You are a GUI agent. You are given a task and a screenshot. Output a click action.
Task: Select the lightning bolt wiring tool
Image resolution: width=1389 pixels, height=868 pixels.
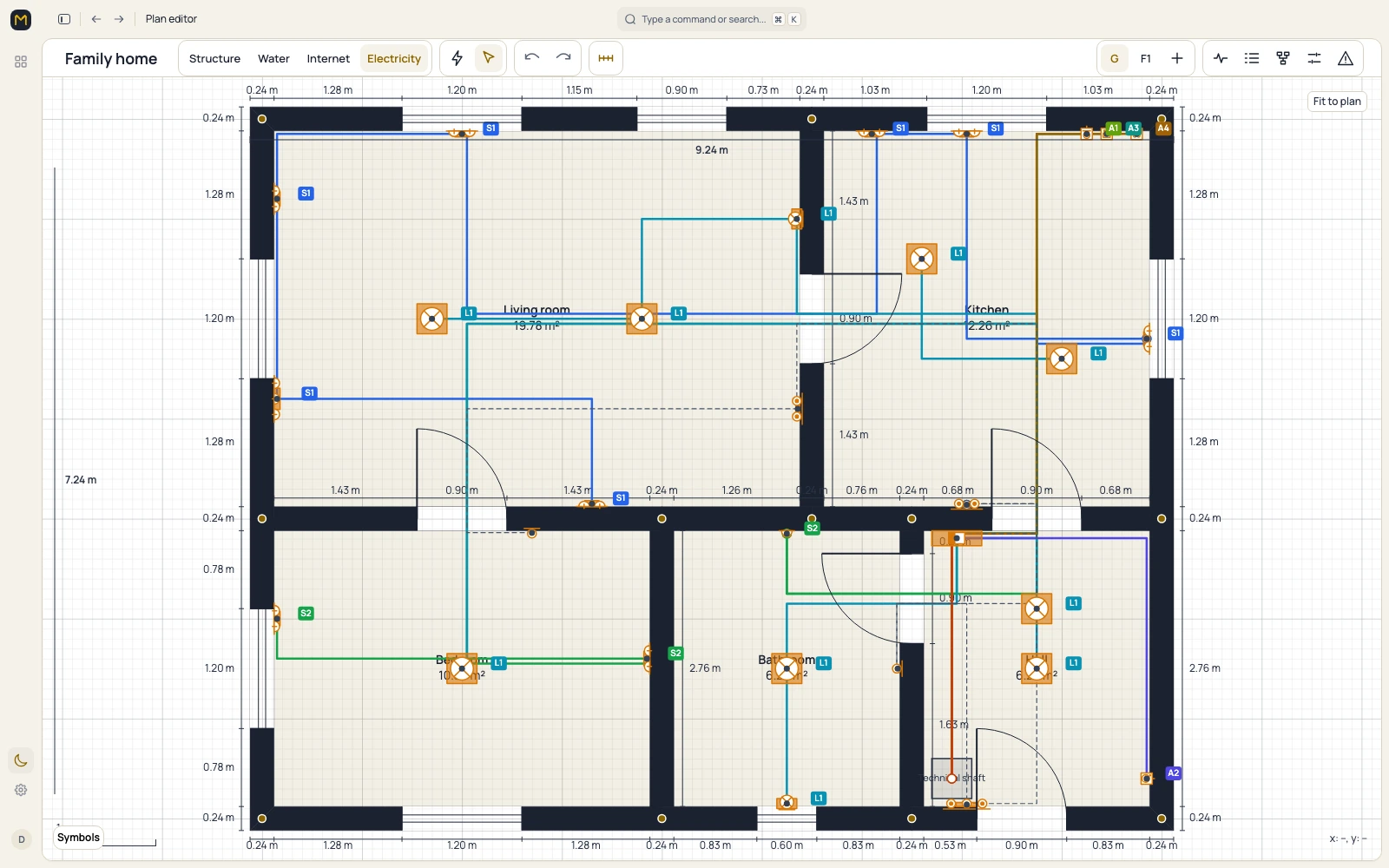[458, 58]
